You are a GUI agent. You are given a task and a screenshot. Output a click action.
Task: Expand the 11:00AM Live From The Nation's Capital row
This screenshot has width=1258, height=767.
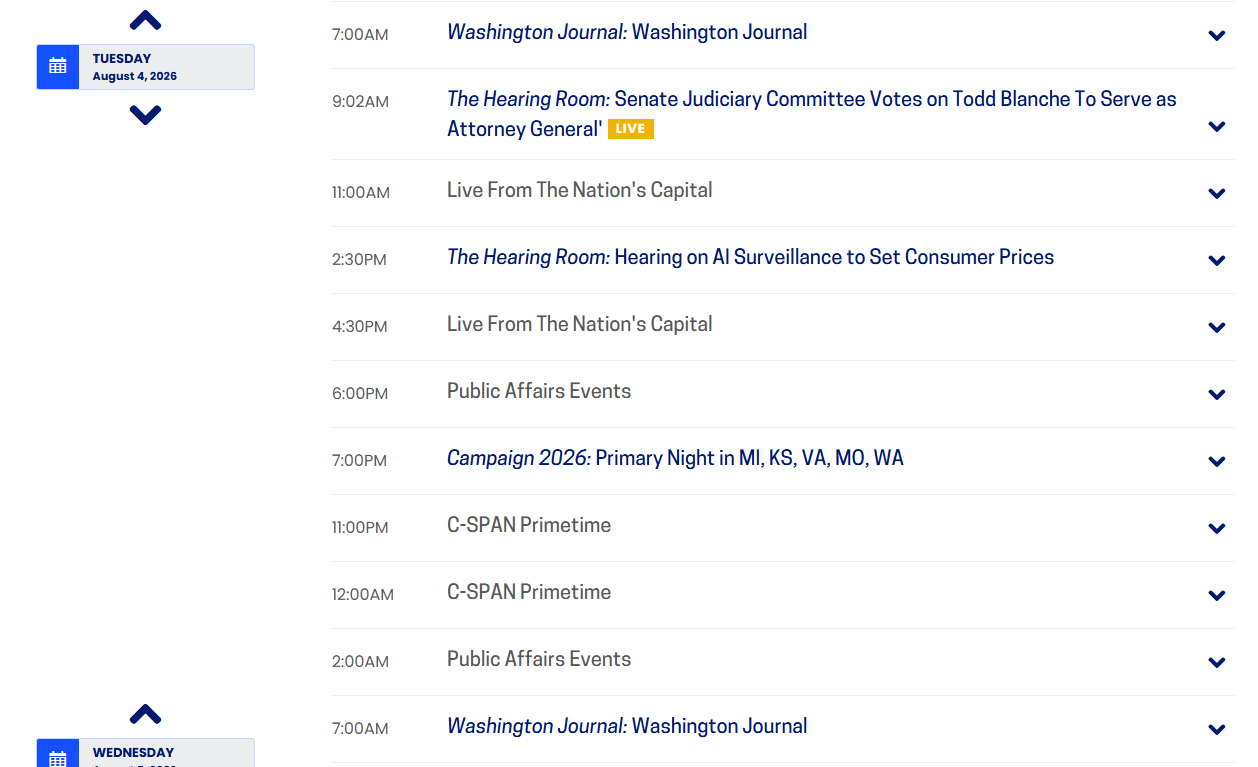point(1217,194)
